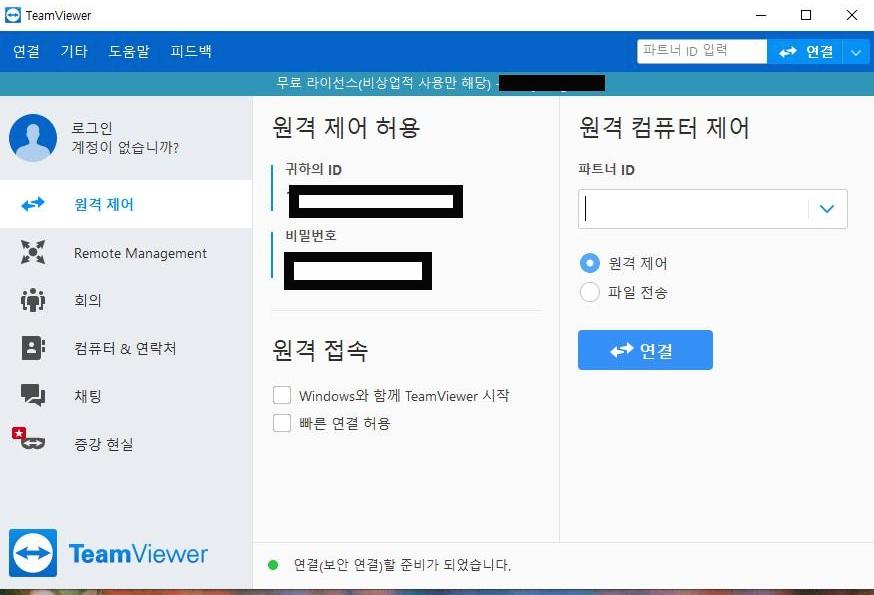Click the 로그인 link
This screenshot has width=874, height=595.
coord(93,128)
